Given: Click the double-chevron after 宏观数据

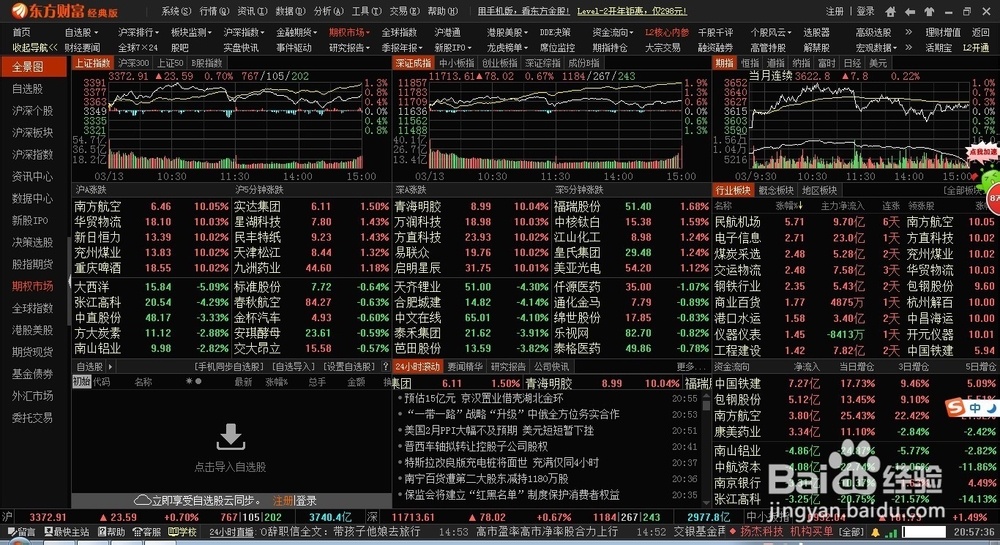Looking at the screenshot, I should click(x=908, y=47).
